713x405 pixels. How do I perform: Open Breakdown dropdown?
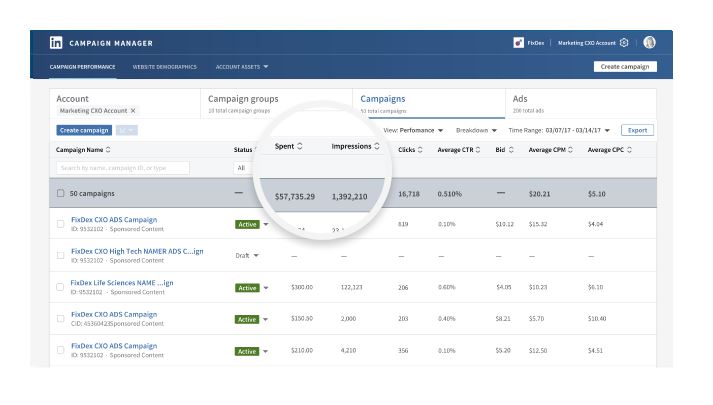point(476,130)
